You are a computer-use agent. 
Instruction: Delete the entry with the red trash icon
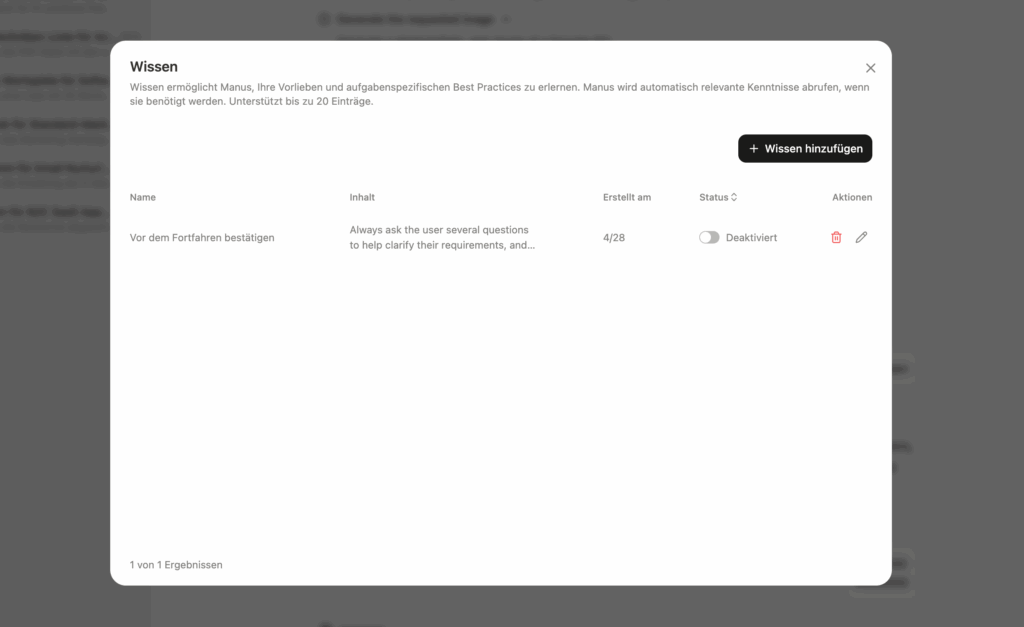[x=836, y=238]
